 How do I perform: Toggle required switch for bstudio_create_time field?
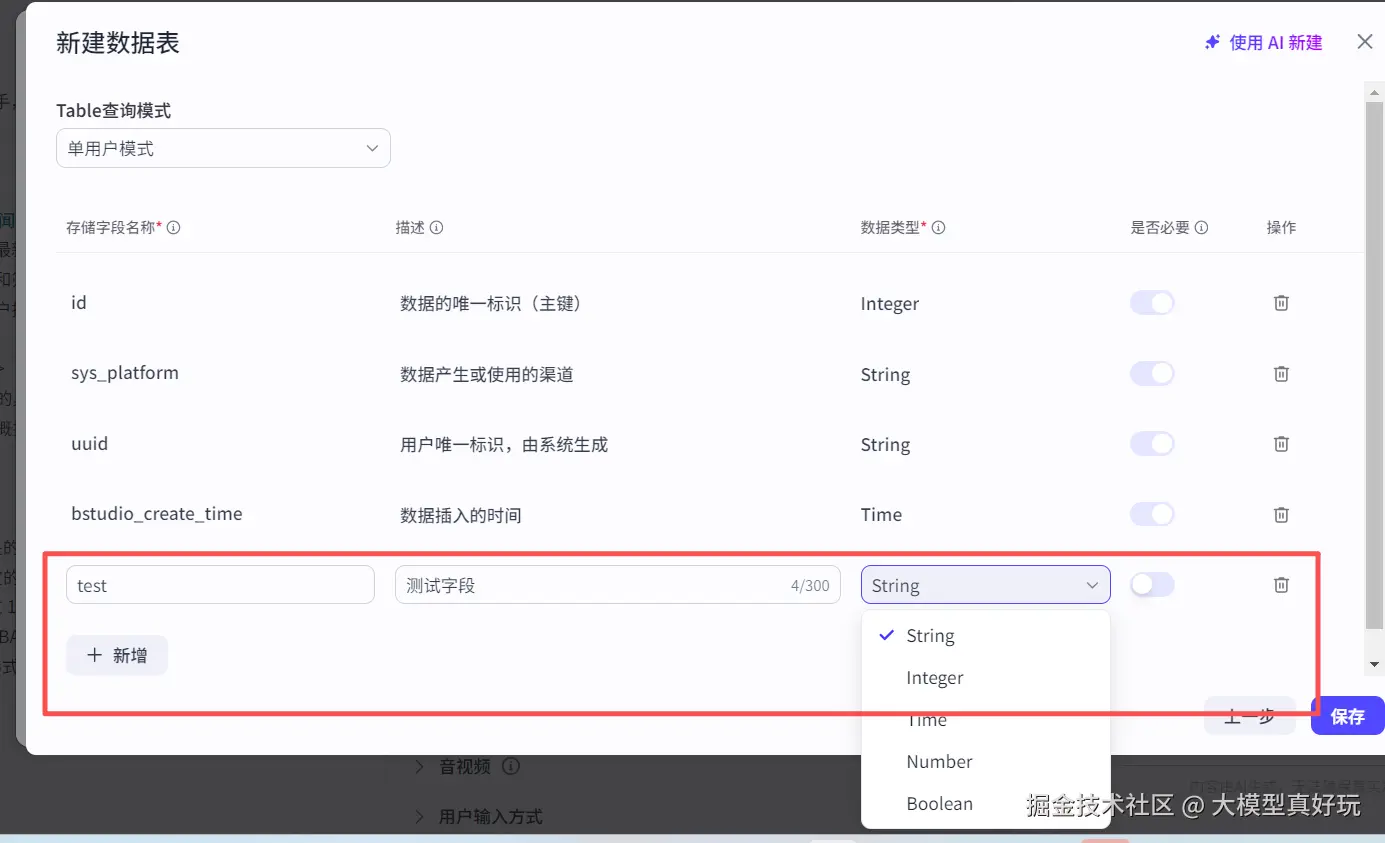[1152, 515]
